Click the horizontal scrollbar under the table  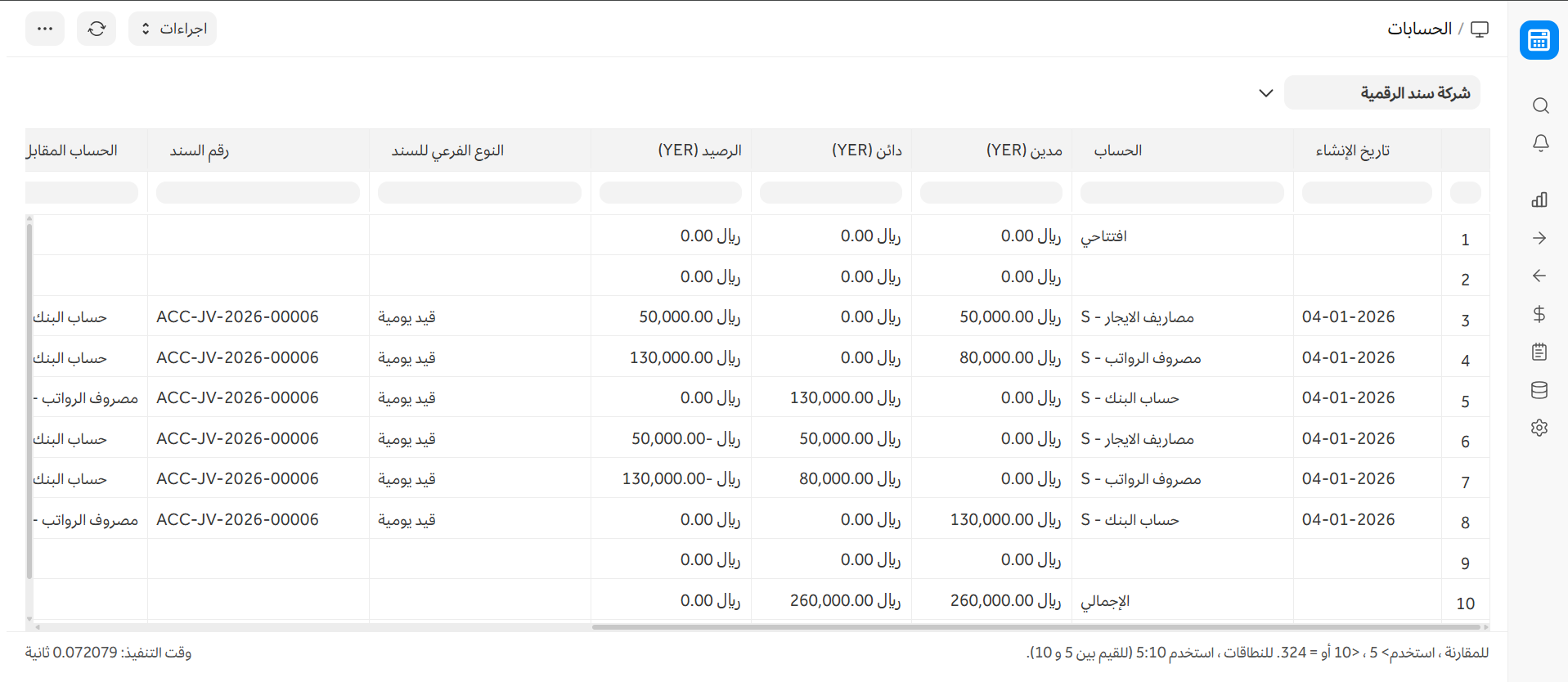click(1035, 627)
